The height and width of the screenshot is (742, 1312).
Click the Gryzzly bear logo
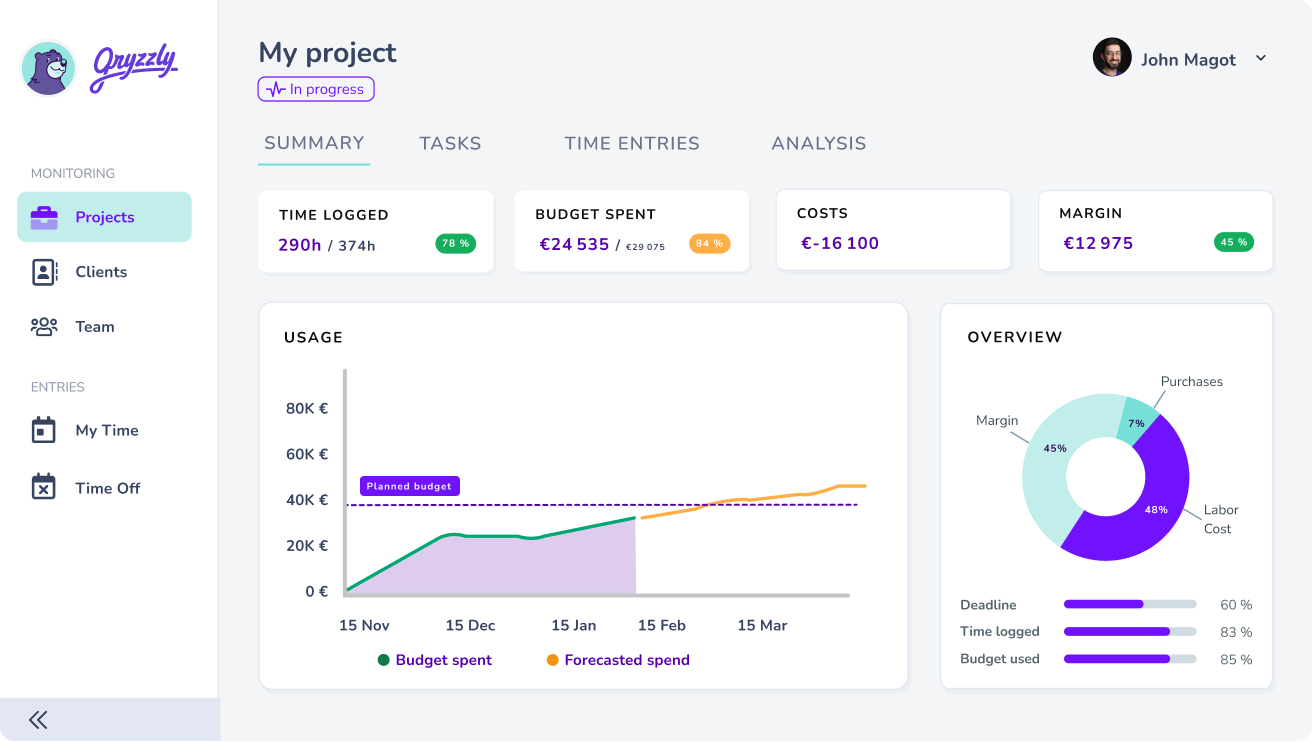pos(48,69)
